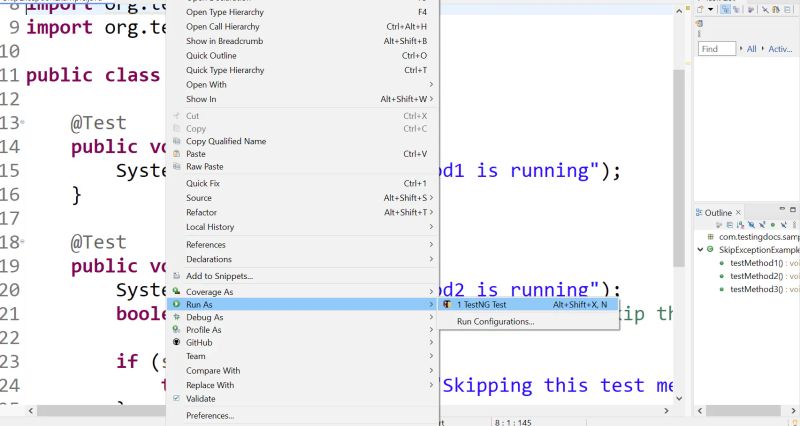Expand the Team submenu arrow

coord(431,356)
